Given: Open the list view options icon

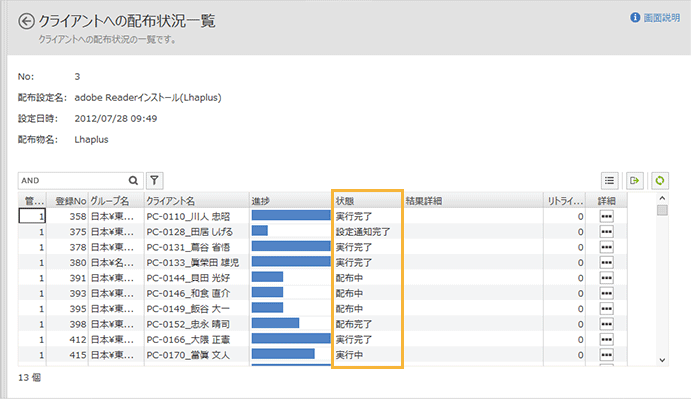Looking at the screenshot, I should [609, 180].
